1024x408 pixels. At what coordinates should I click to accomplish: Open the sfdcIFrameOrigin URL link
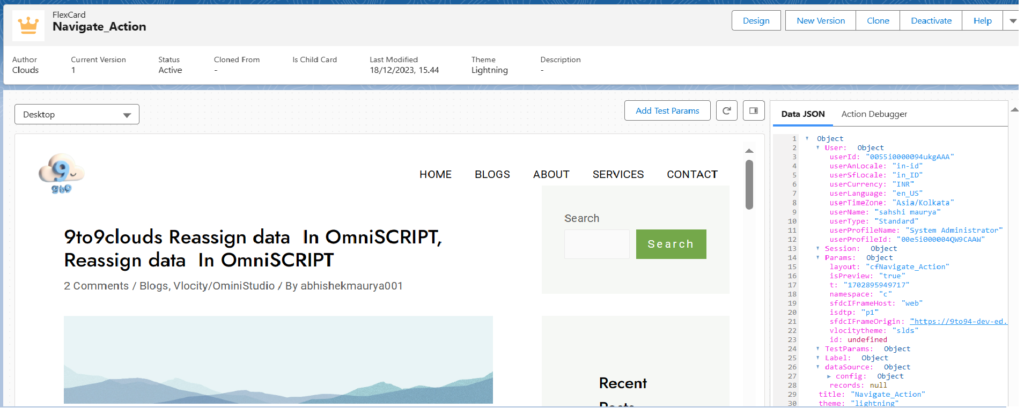[959, 321]
